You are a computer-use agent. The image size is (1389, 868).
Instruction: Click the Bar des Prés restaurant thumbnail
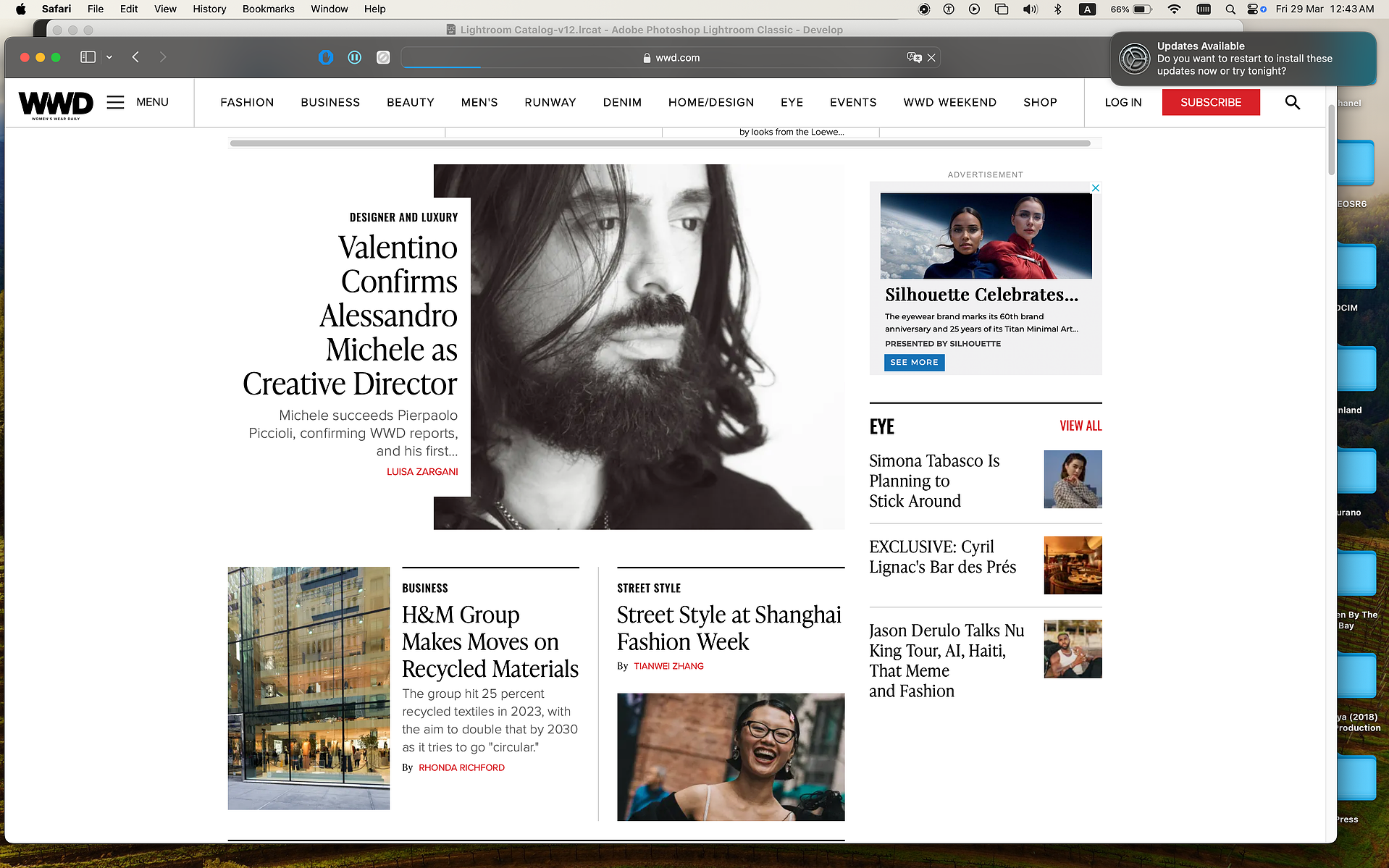click(x=1073, y=565)
